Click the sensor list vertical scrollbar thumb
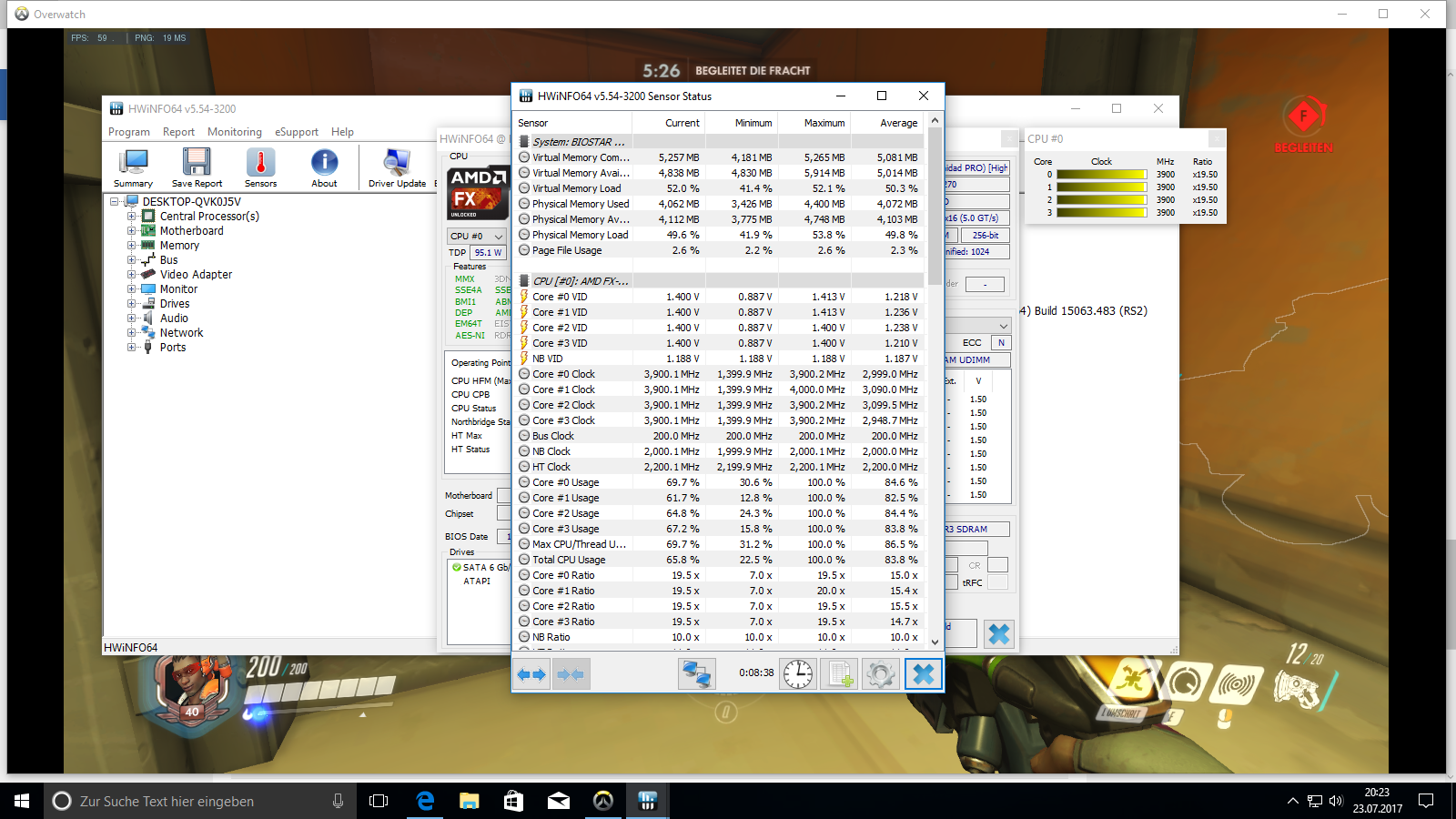The height and width of the screenshot is (819, 1456). tap(935, 206)
